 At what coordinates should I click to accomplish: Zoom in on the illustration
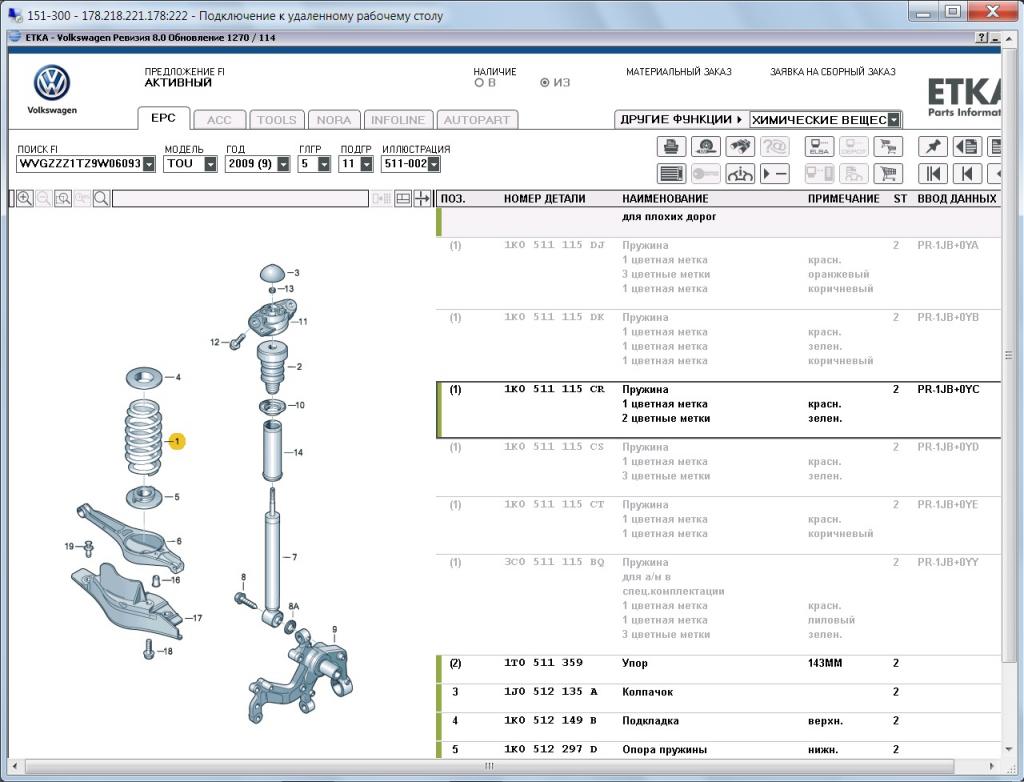(25, 199)
